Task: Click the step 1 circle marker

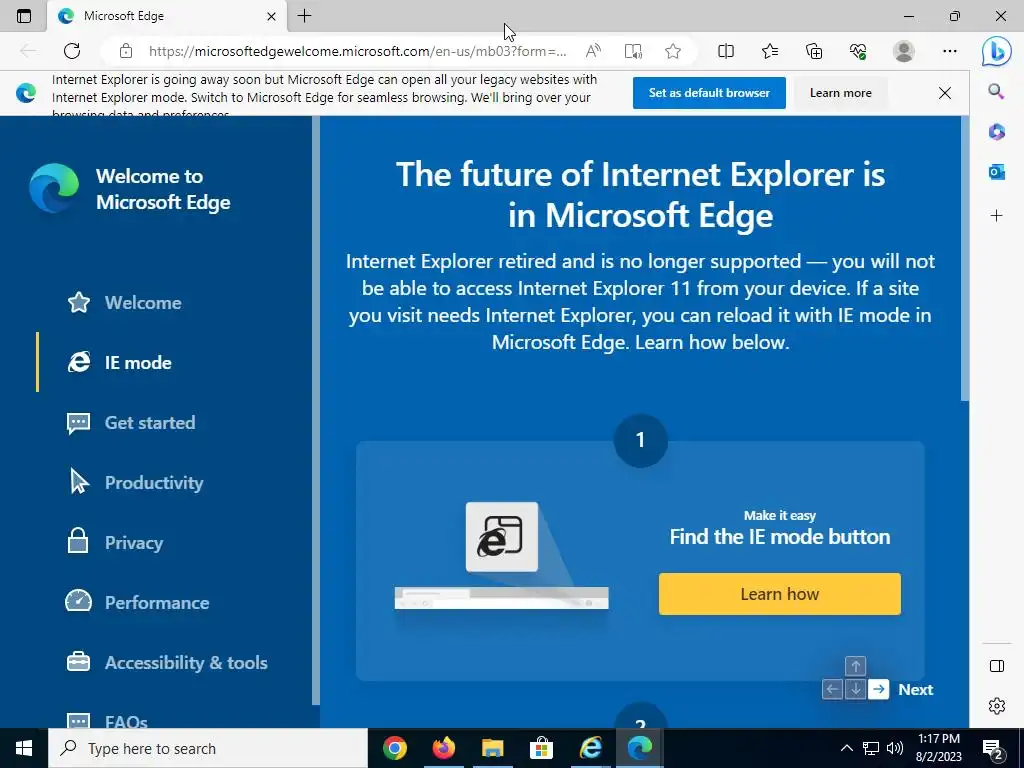Action: click(640, 440)
